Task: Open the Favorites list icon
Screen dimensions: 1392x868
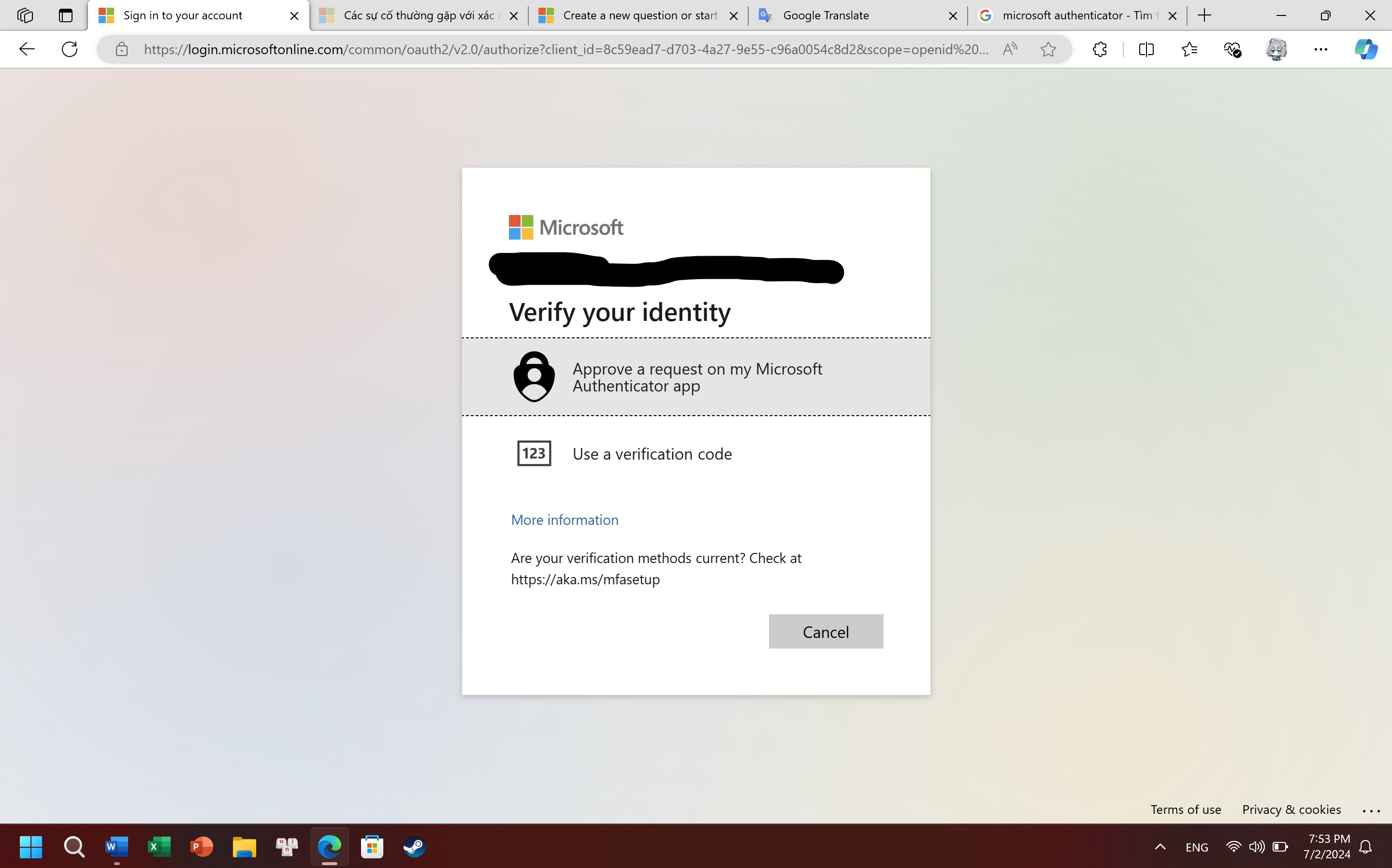Action: [x=1189, y=49]
